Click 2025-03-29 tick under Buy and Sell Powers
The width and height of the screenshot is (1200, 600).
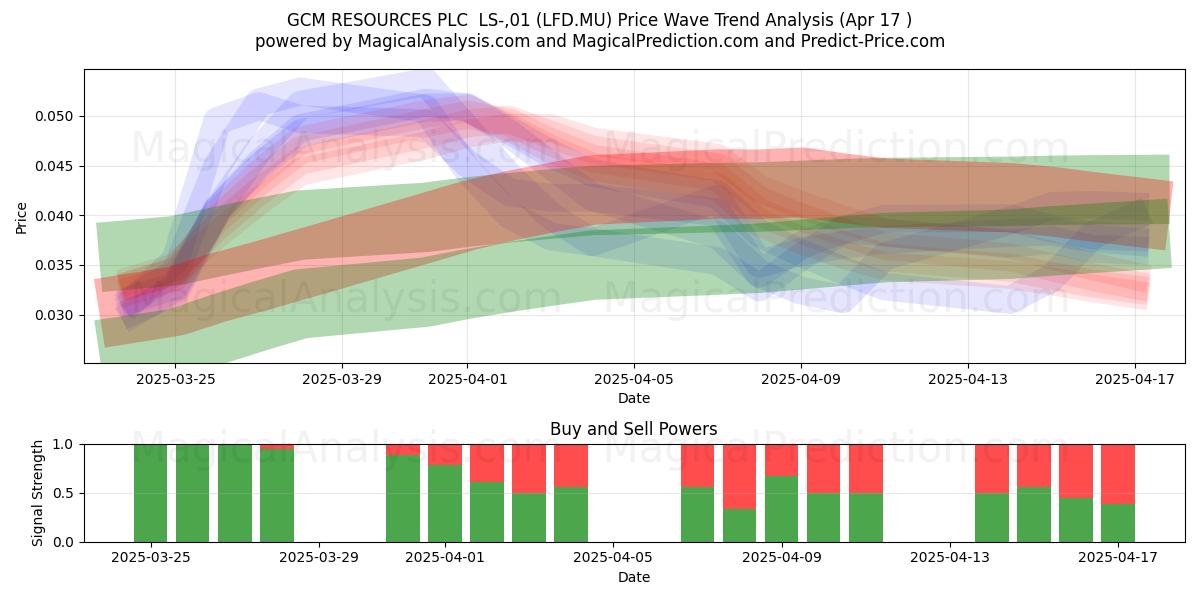click(x=319, y=557)
